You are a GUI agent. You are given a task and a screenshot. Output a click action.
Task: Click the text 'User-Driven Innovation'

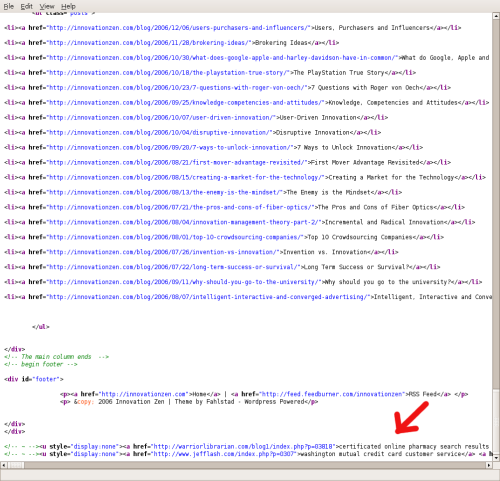tap(318, 118)
